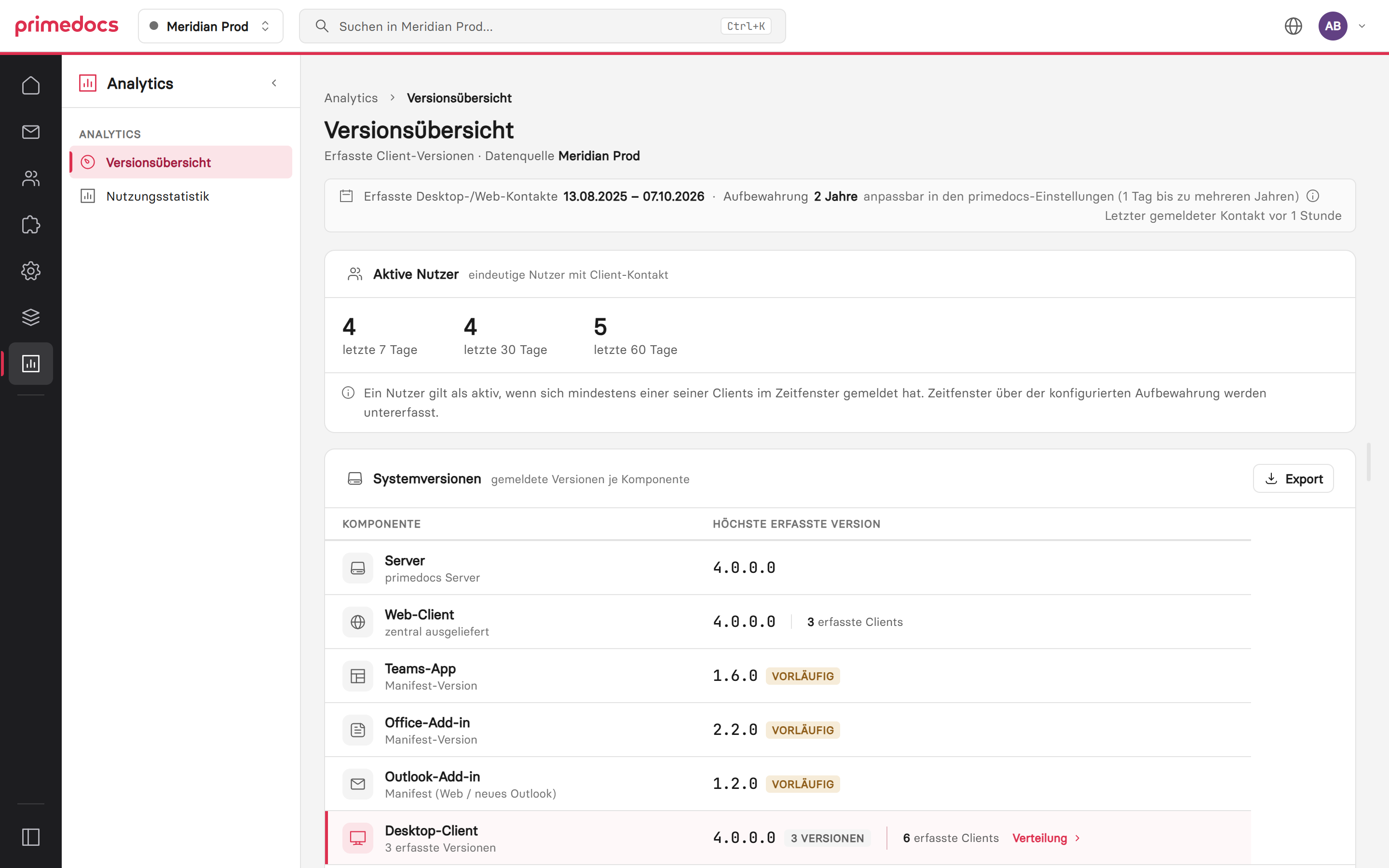Expand the Desktop-Client Verteilung chevron
This screenshot has width=1389, height=868.
[1077, 838]
